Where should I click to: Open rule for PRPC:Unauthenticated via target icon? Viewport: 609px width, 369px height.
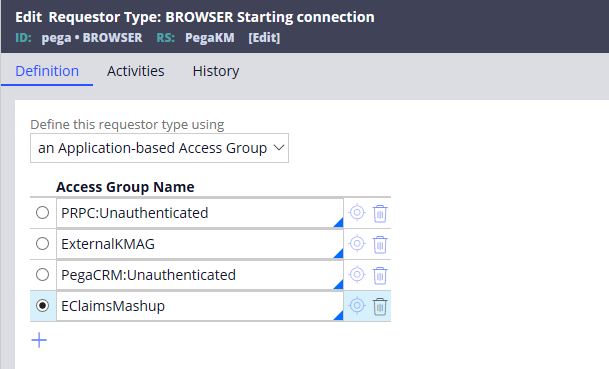(357, 213)
